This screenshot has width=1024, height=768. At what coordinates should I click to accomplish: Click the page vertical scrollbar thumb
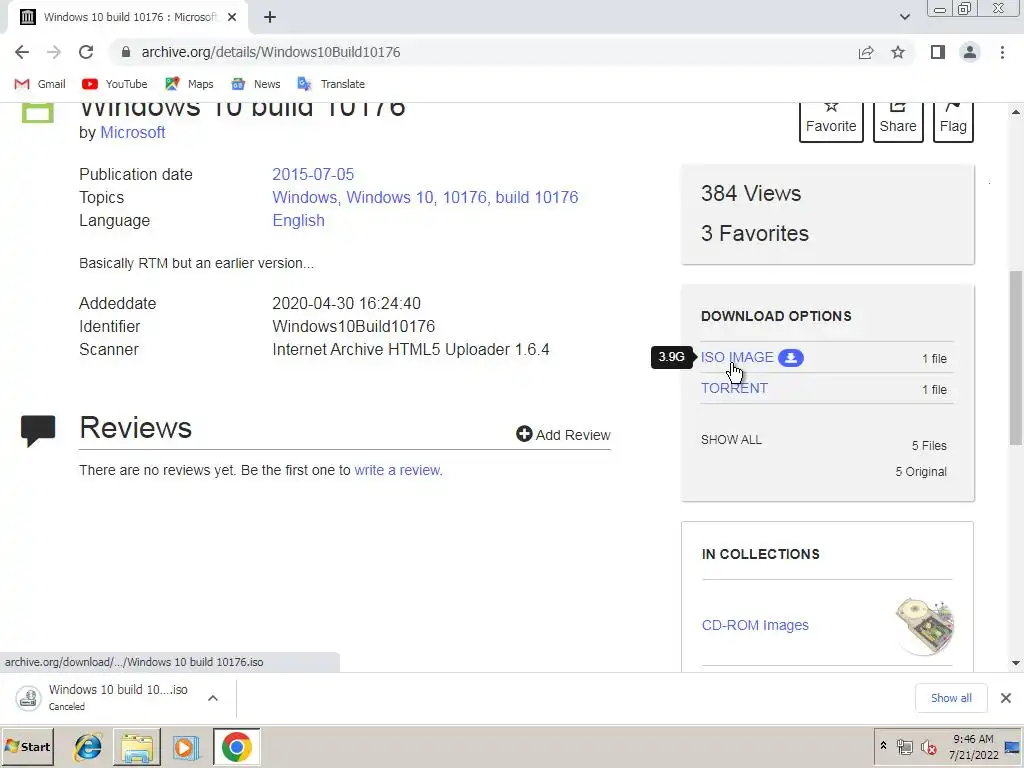click(x=1016, y=358)
